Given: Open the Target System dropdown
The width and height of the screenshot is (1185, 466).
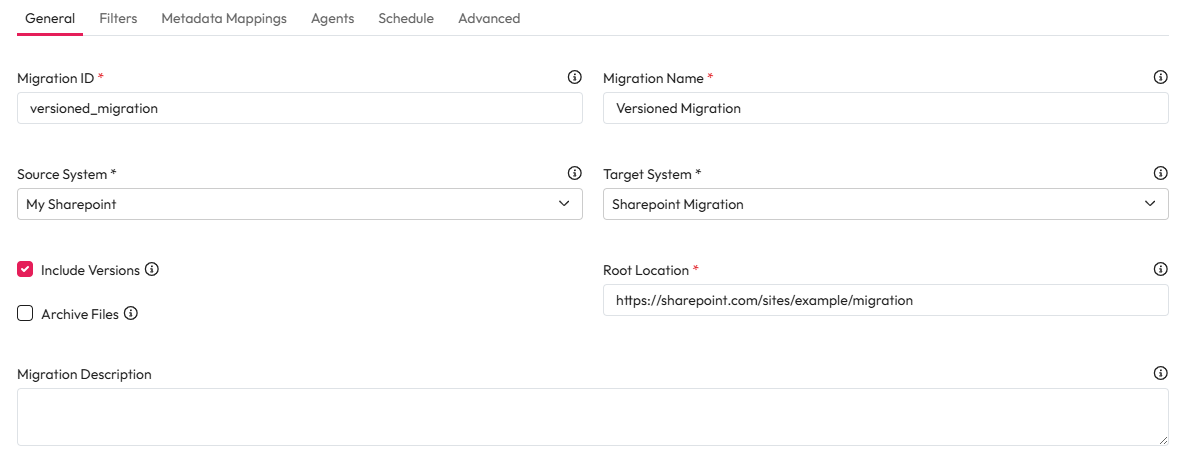Looking at the screenshot, I should [x=885, y=204].
